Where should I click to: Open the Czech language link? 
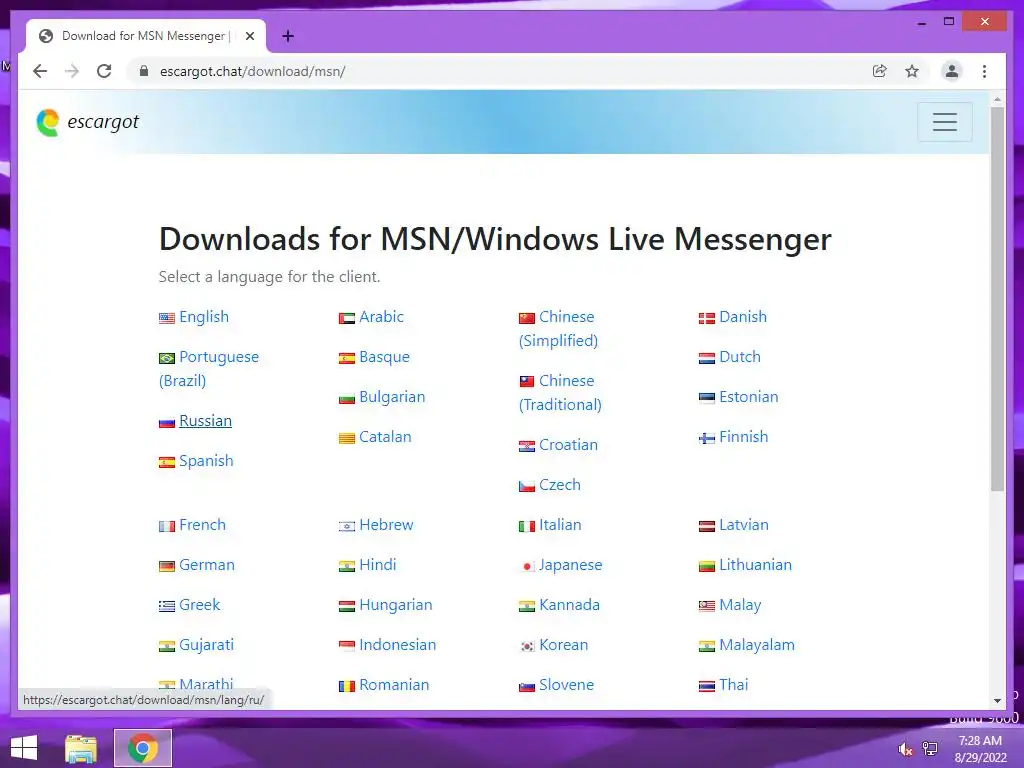point(560,485)
